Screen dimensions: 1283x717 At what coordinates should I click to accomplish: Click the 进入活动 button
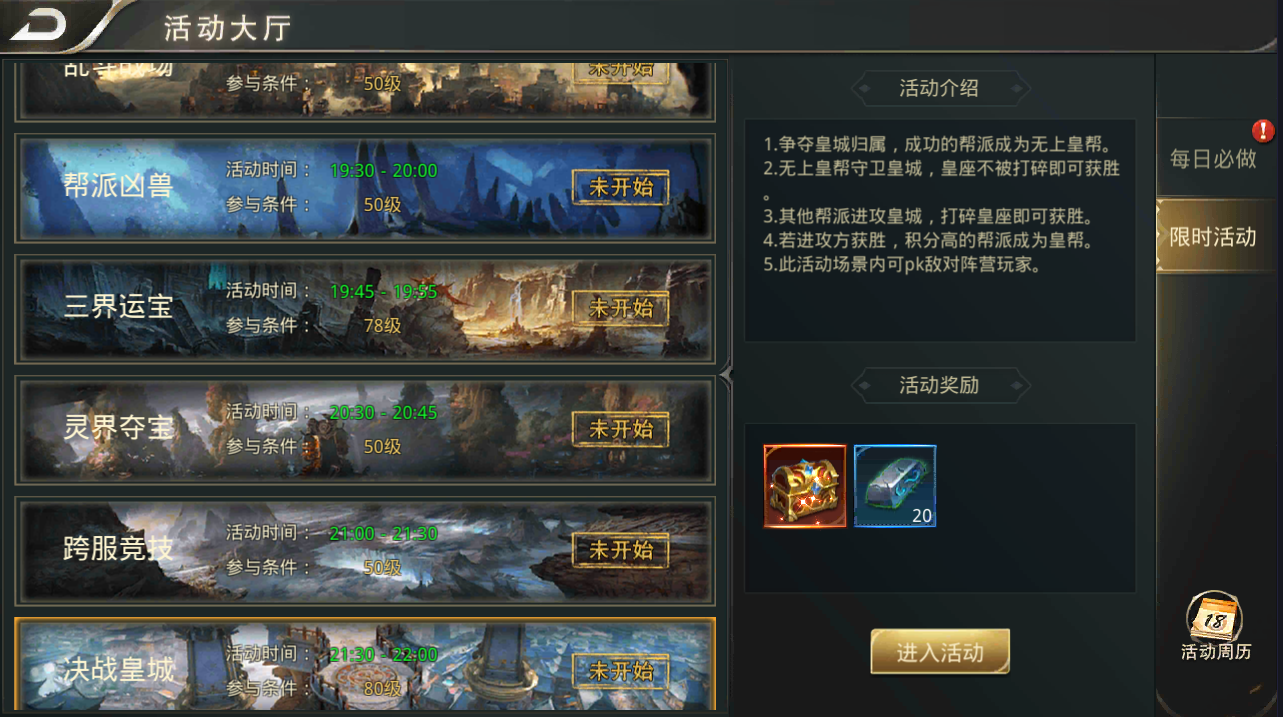point(940,653)
